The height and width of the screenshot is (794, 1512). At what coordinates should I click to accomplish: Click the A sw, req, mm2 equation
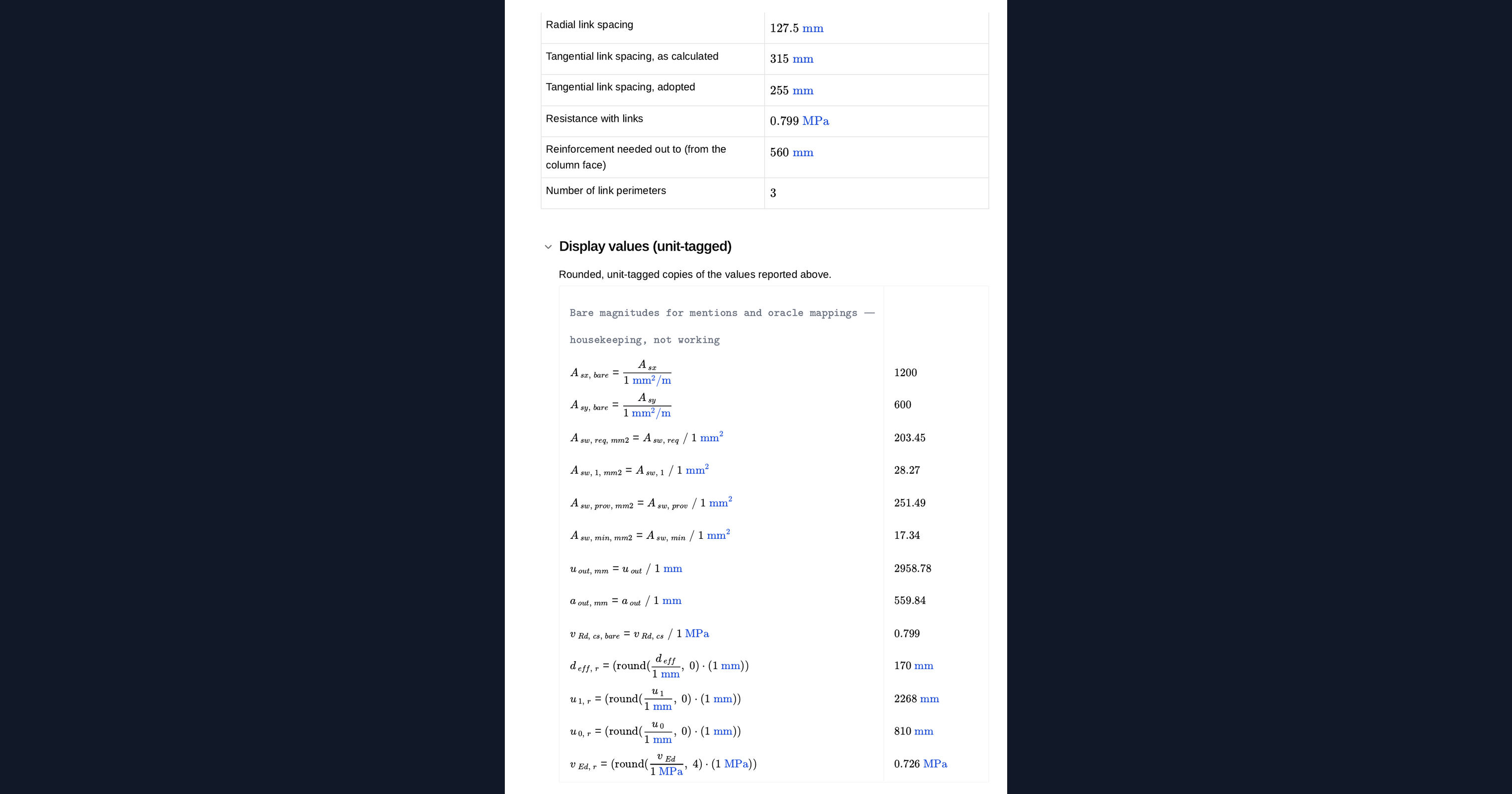tap(646, 437)
